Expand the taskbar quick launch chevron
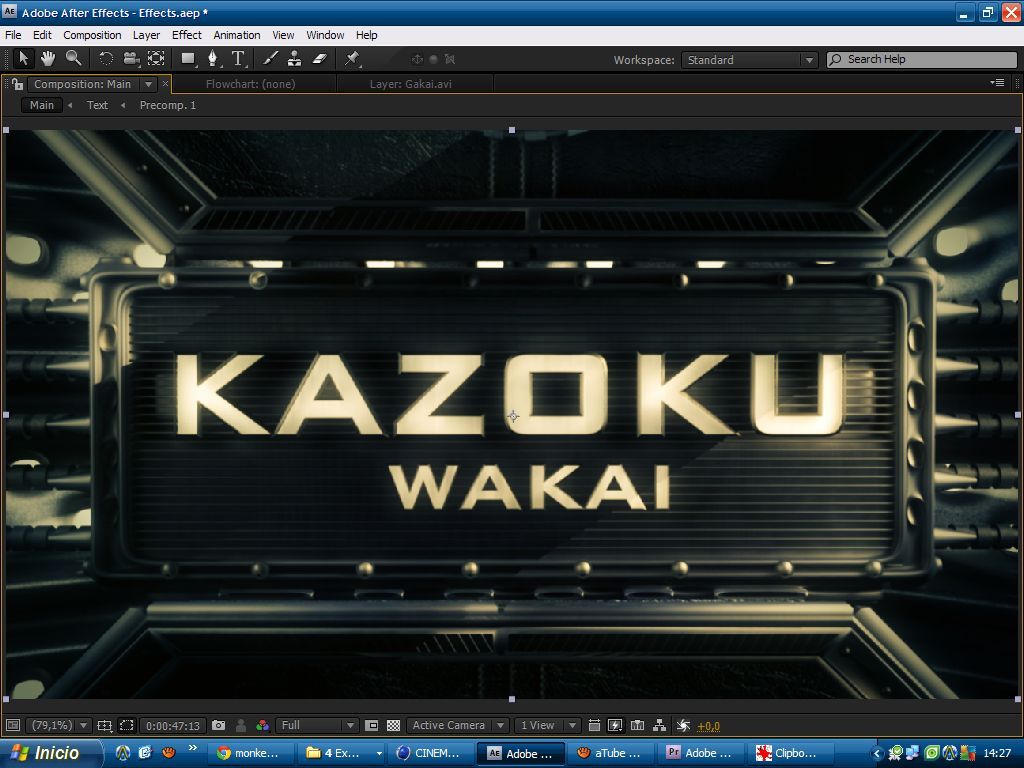The width and height of the screenshot is (1024, 768). pyautogui.click(x=192, y=748)
